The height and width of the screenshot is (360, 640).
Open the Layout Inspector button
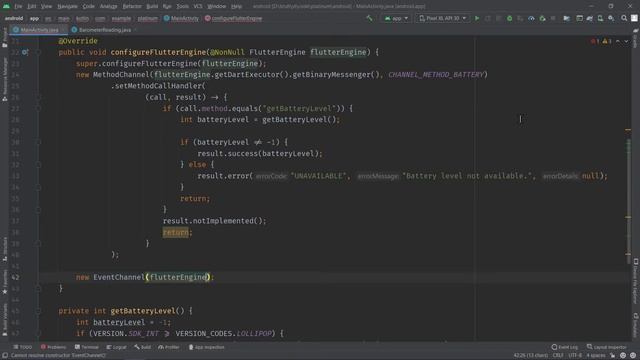607,347
